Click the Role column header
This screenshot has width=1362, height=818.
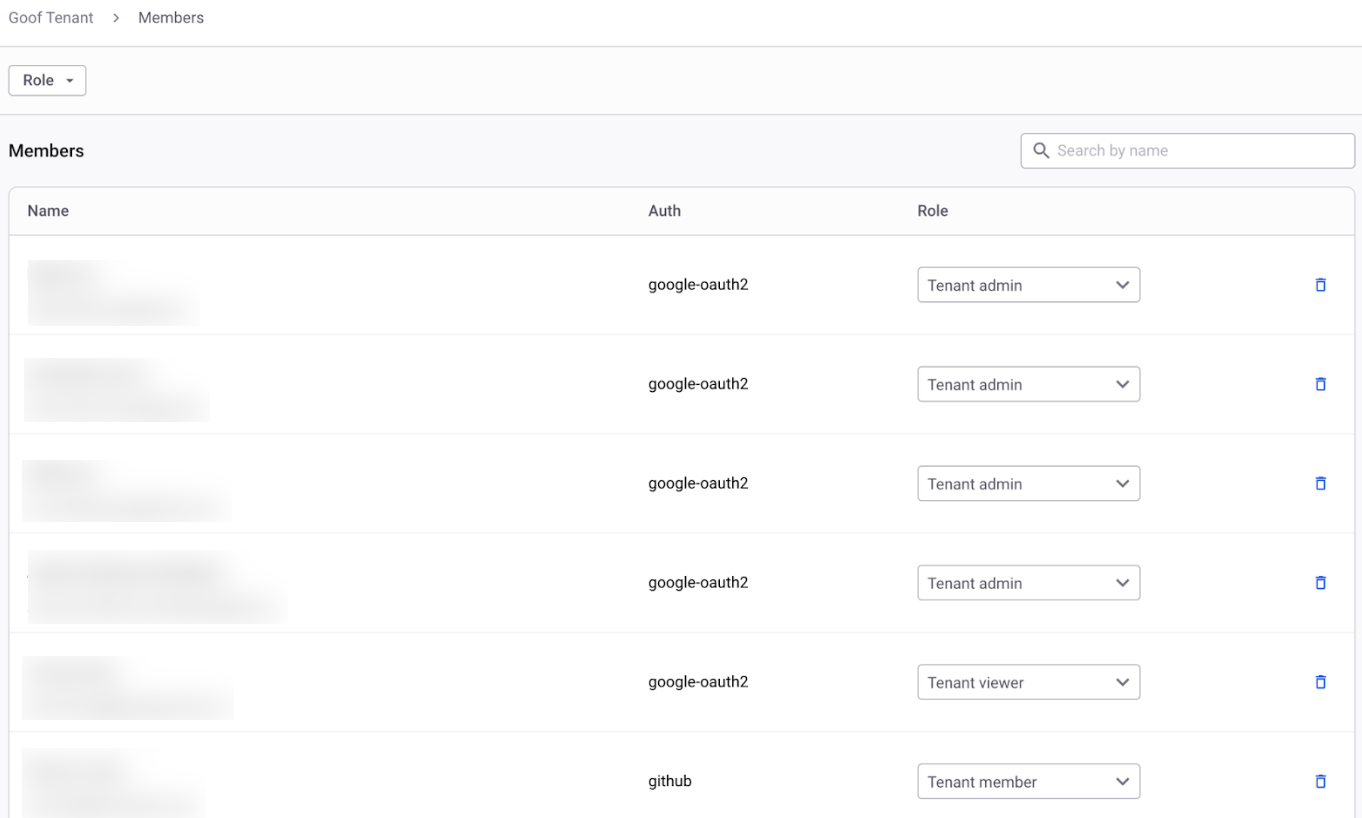[x=932, y=211]
